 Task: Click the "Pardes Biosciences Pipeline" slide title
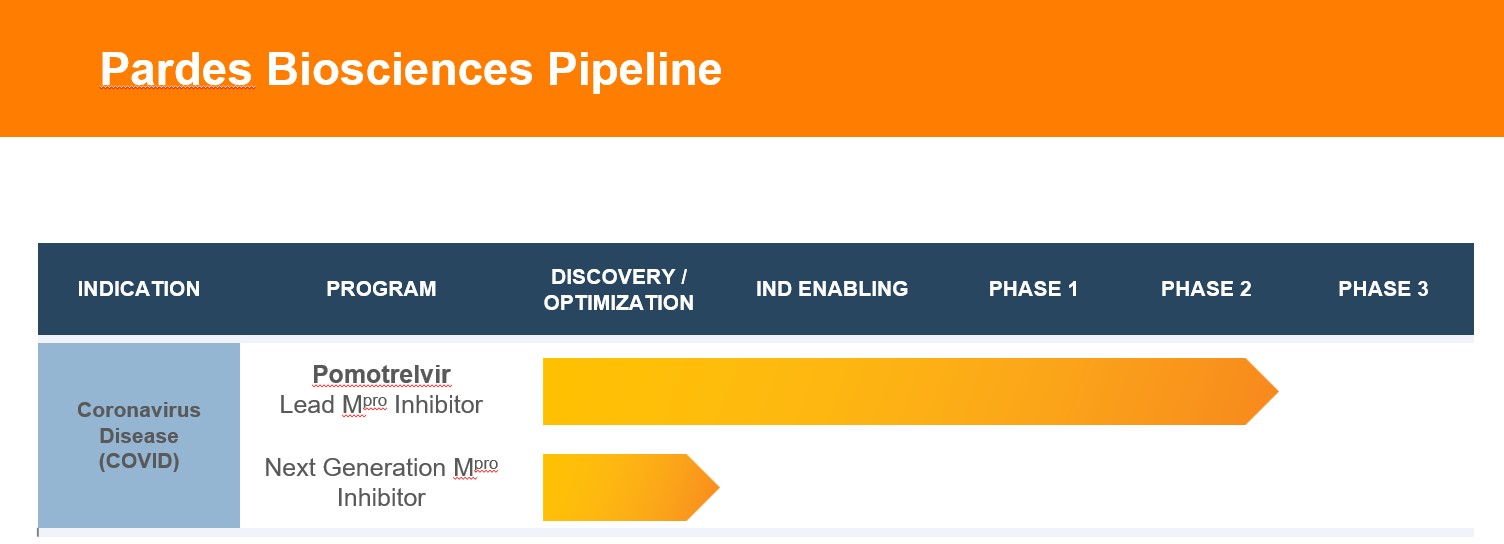410,70
